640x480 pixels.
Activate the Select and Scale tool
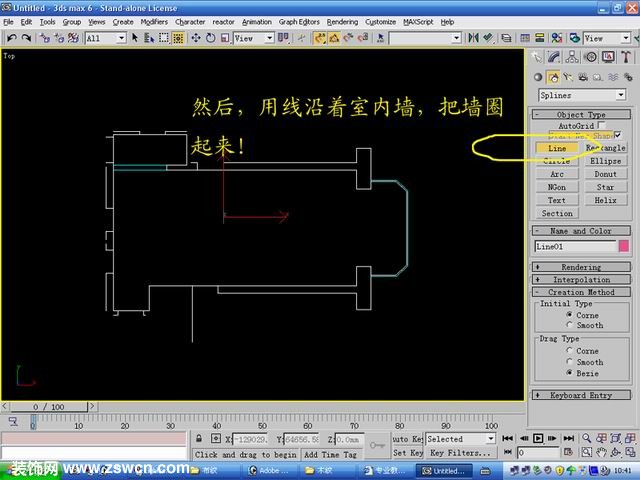225,38
